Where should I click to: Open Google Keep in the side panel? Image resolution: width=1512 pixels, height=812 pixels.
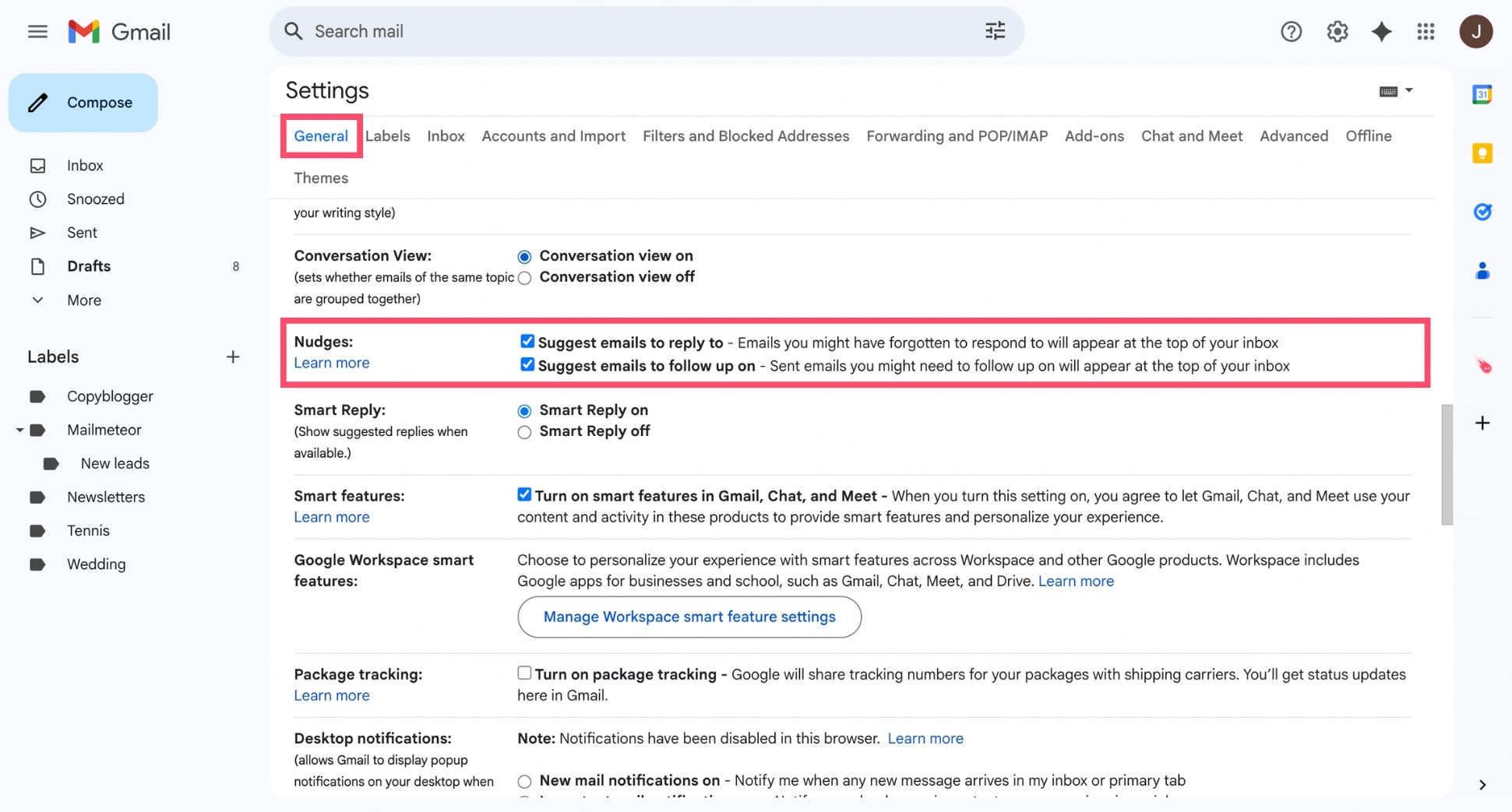[1482, 153]
